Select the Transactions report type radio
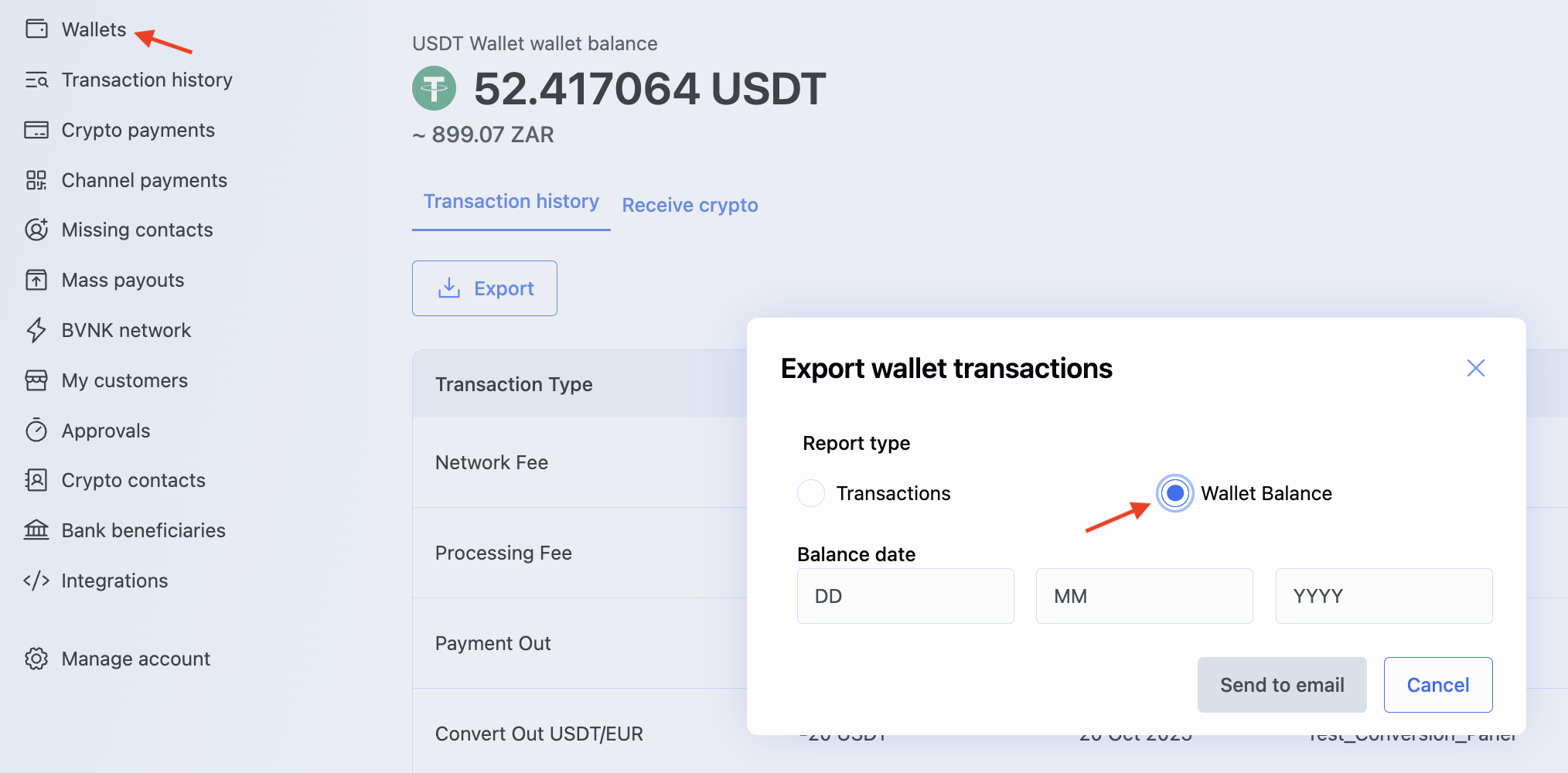 (811, 493)
